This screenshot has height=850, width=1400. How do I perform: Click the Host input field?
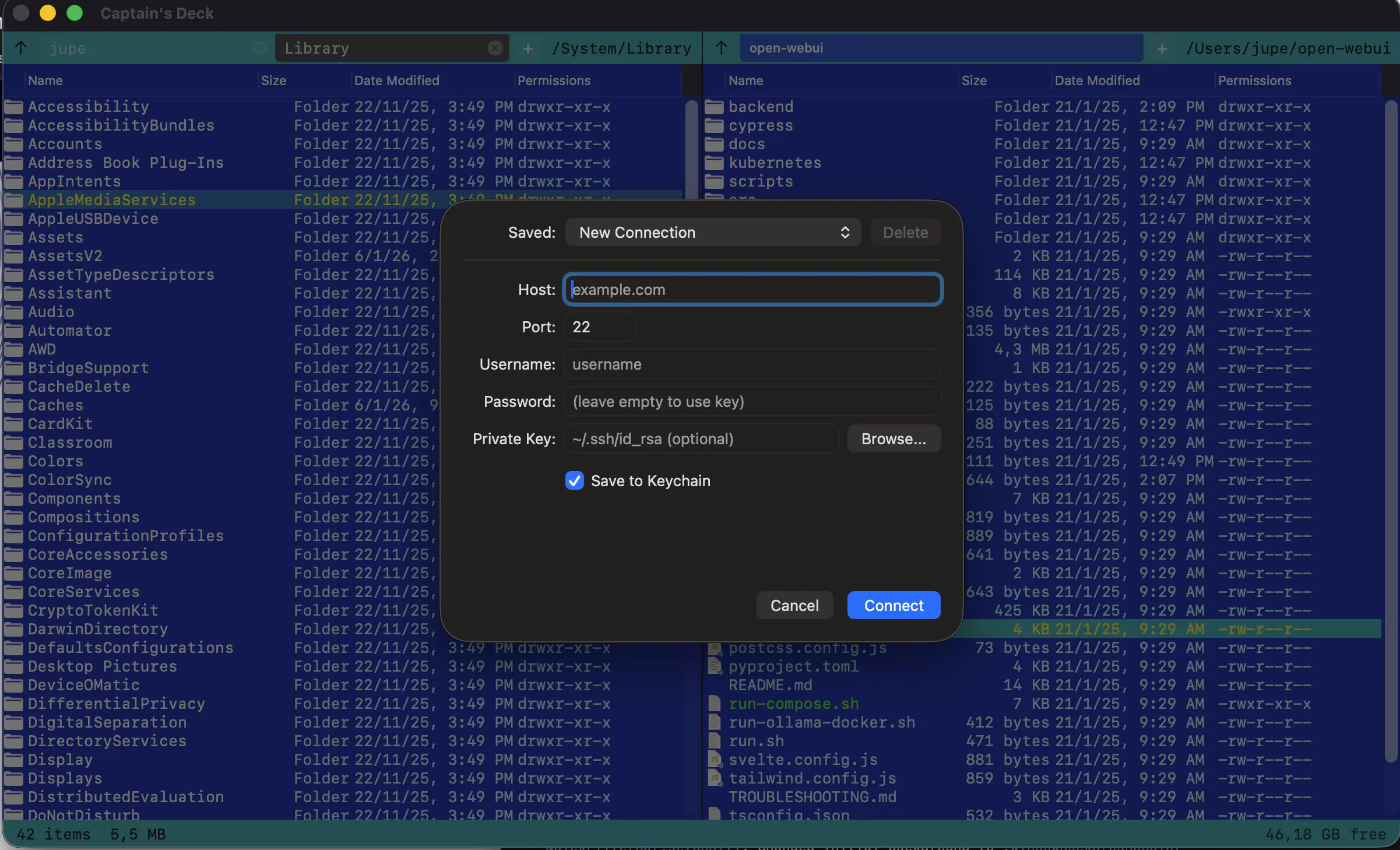pos(752,289)
